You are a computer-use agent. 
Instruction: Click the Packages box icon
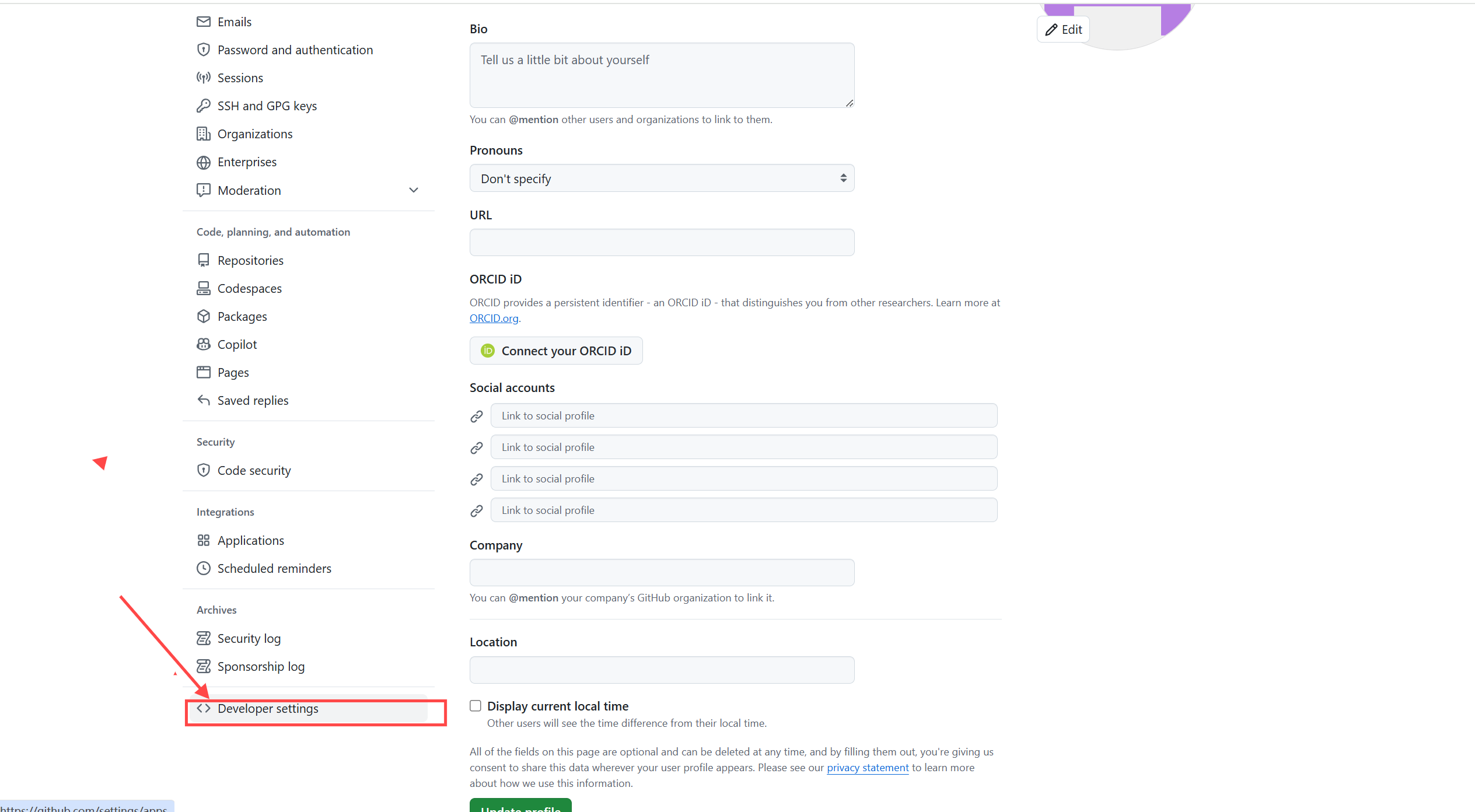tap(203, 316)
